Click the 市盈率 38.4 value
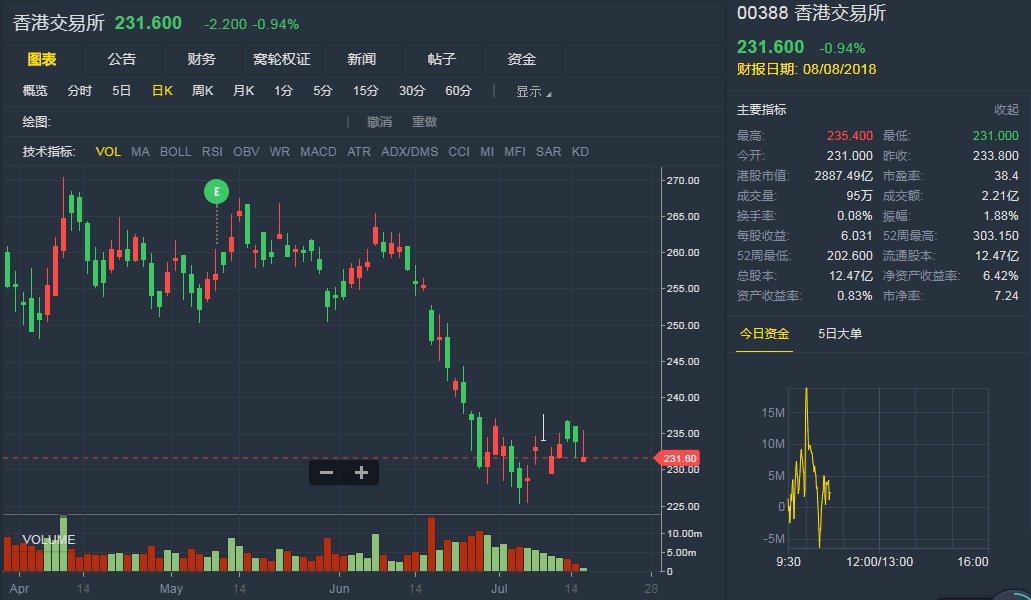This screenshot has width=1031, height=600. click(x=1006, y=176)
